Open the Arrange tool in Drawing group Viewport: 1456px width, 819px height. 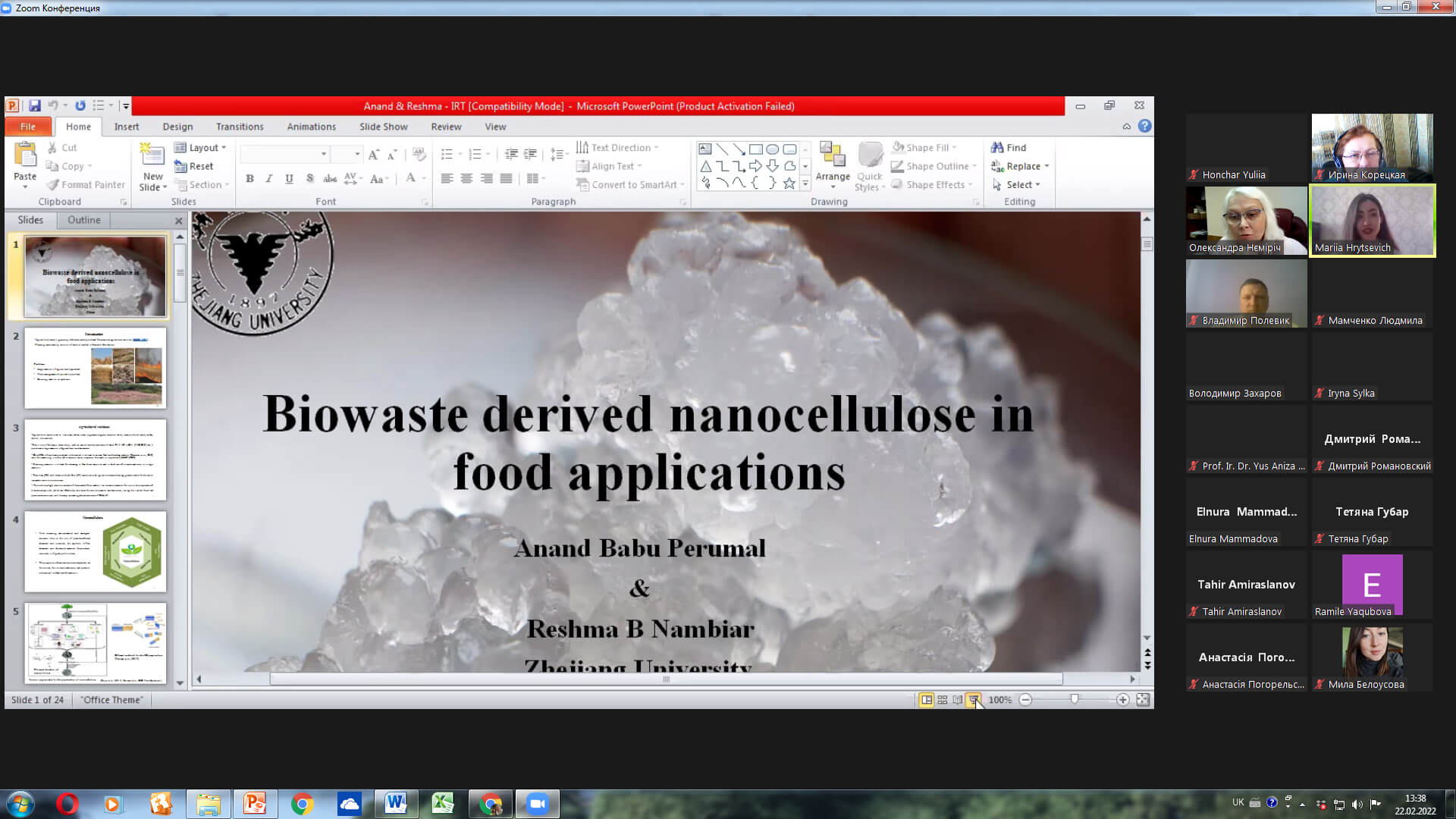(833, 165)
